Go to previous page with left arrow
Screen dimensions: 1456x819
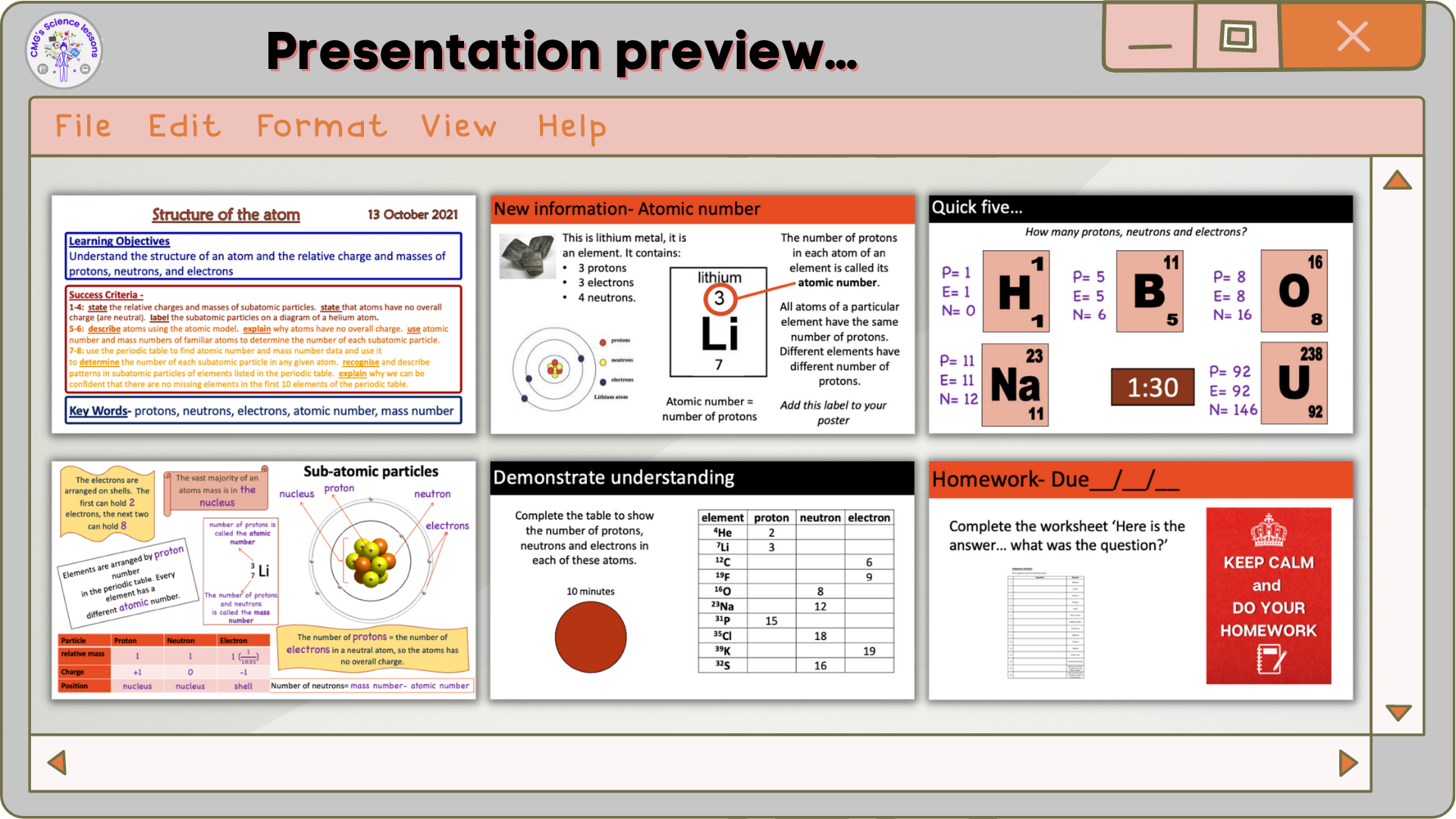click(x=57, y=762)
